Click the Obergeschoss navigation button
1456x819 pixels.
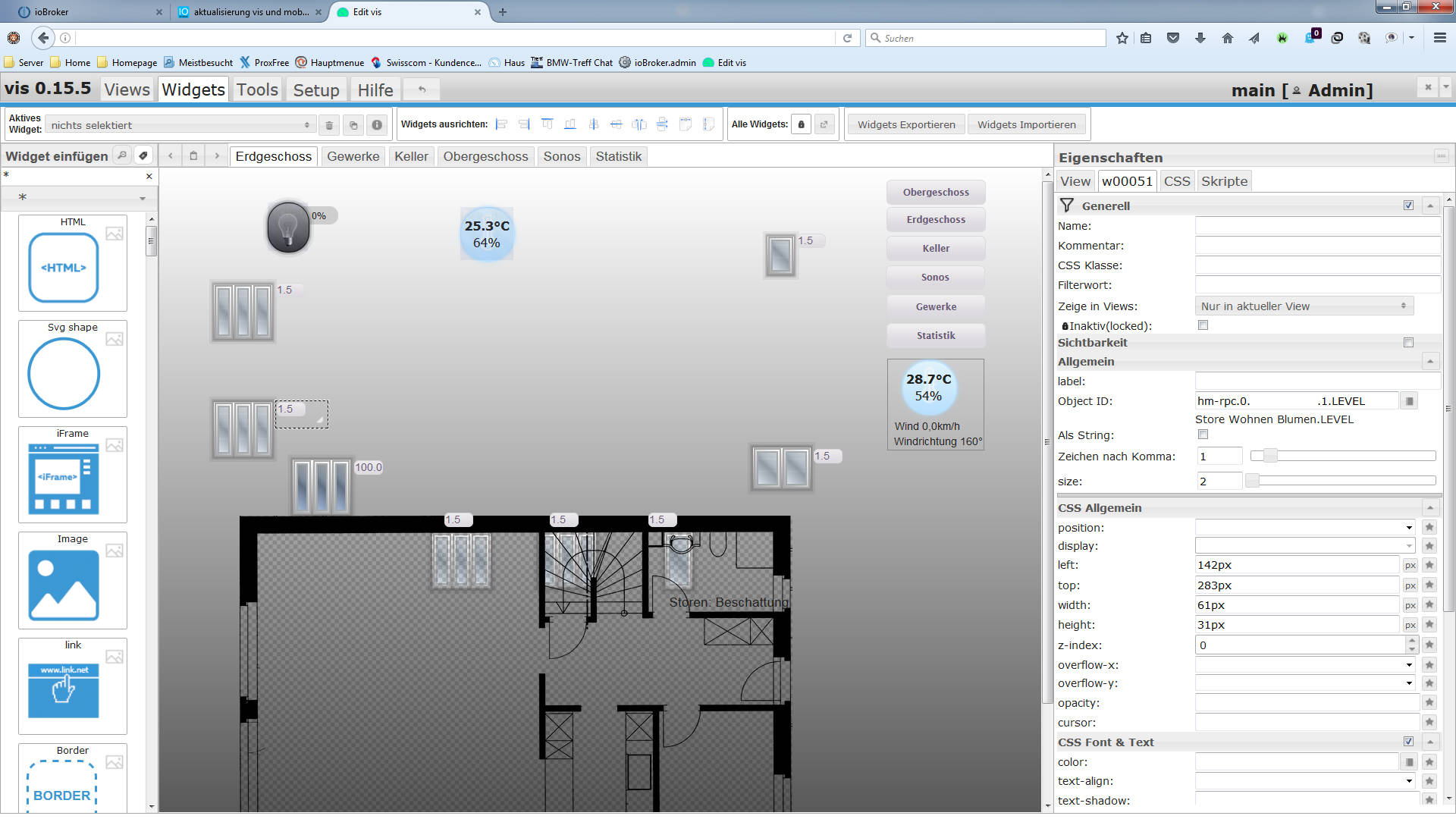(x=935, y=193)
